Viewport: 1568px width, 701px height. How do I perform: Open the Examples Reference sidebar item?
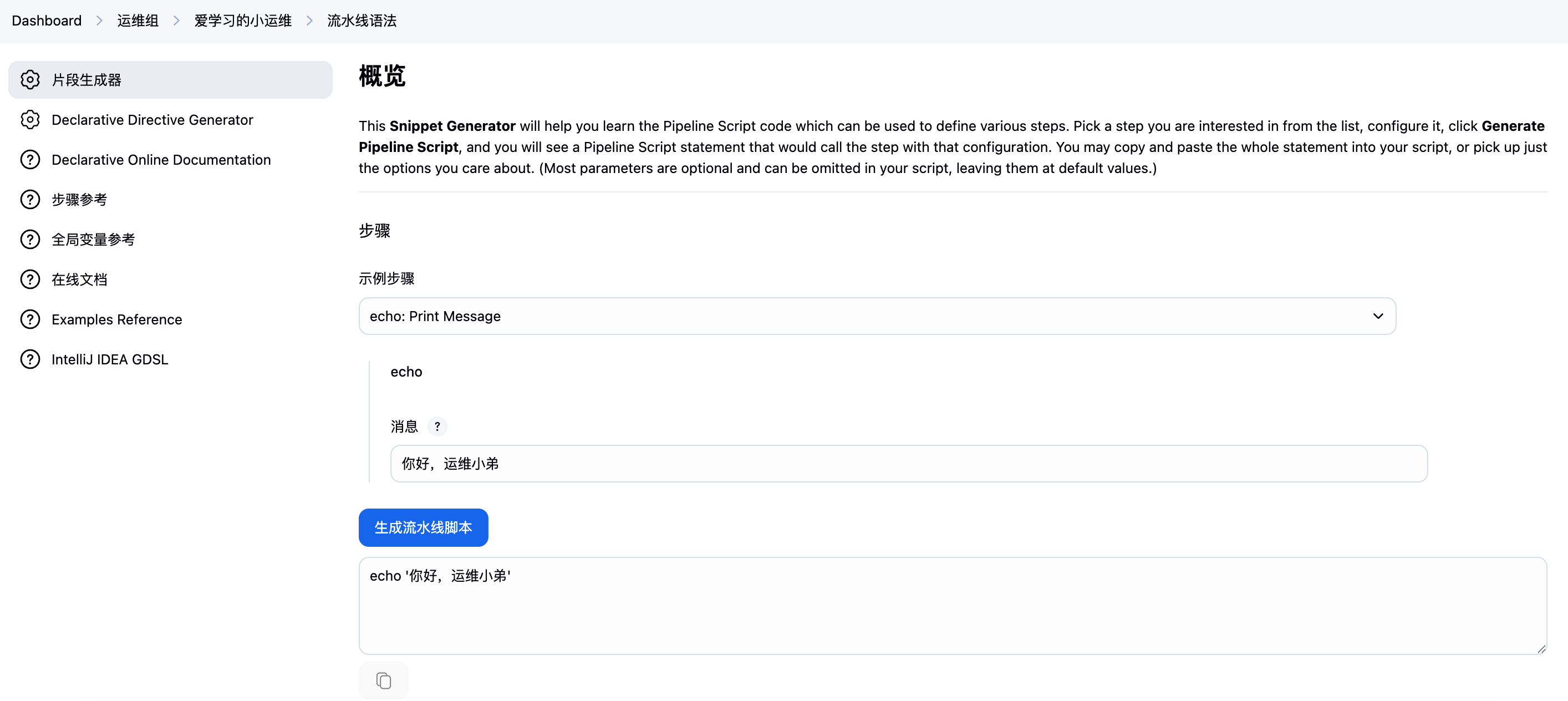coord(116,320)
